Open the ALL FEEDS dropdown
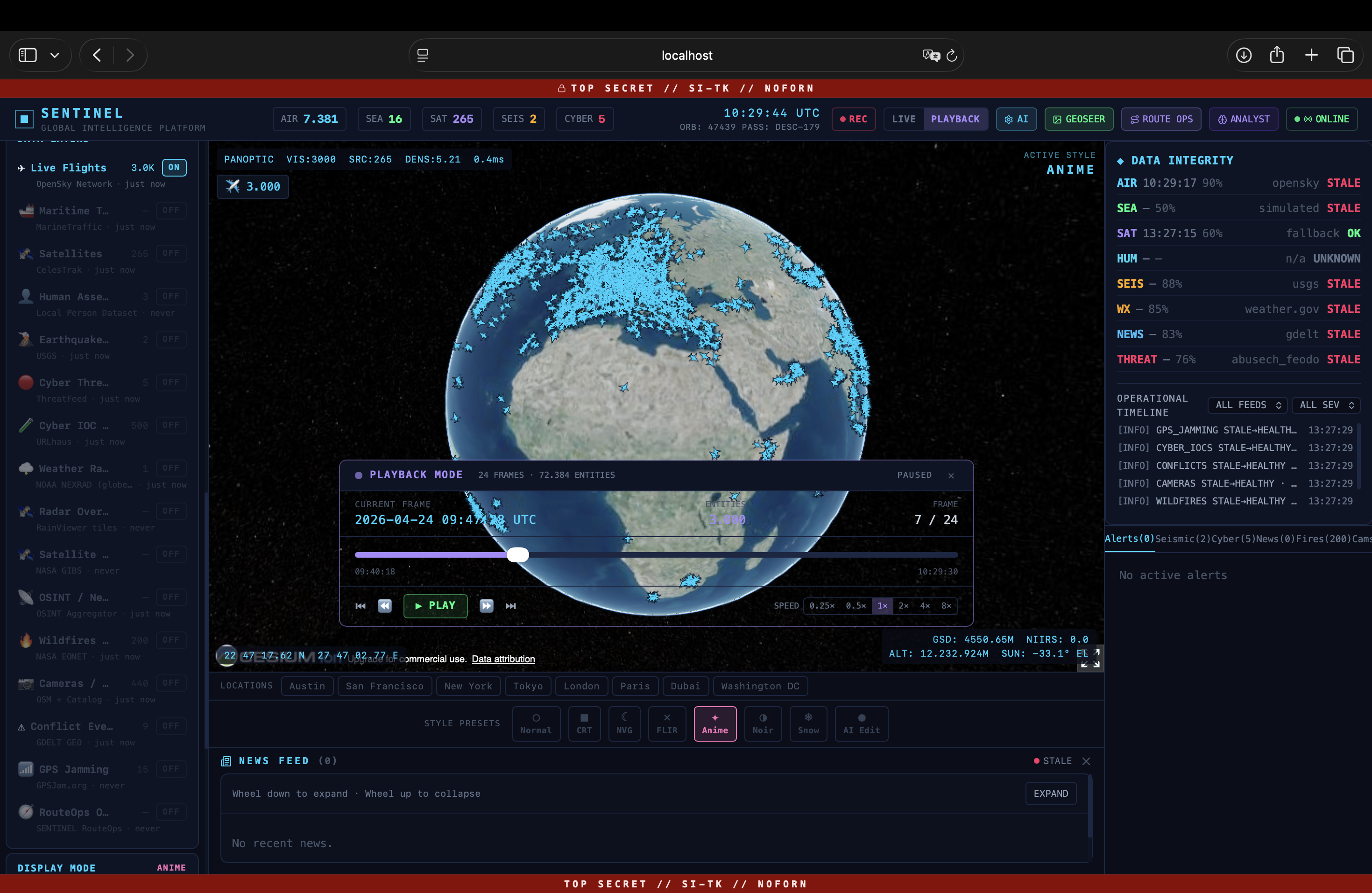This screenshot has height=893, width=1372. pyautogui.click(x=1248, y=405)
